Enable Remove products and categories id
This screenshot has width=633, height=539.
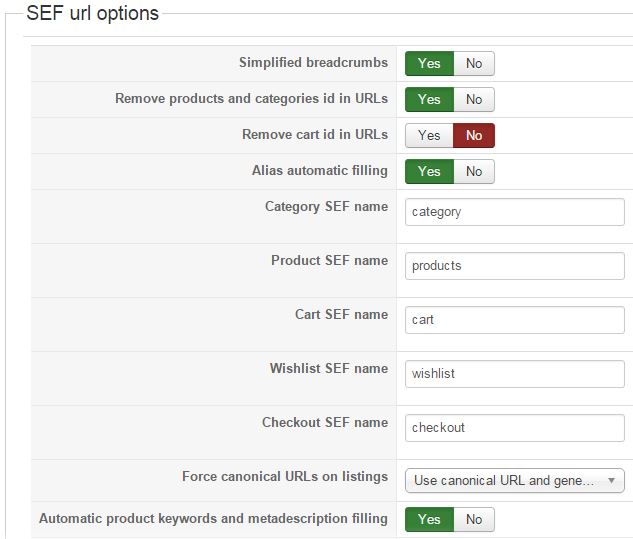pos(429,100)
